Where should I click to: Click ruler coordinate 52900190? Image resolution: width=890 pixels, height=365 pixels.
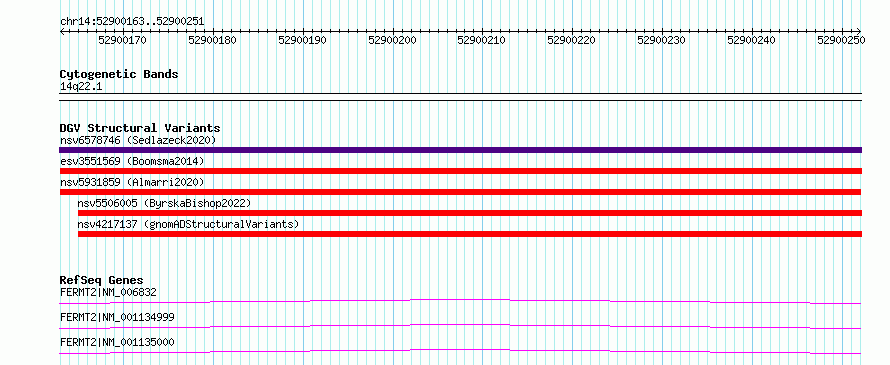click(303, 40)
